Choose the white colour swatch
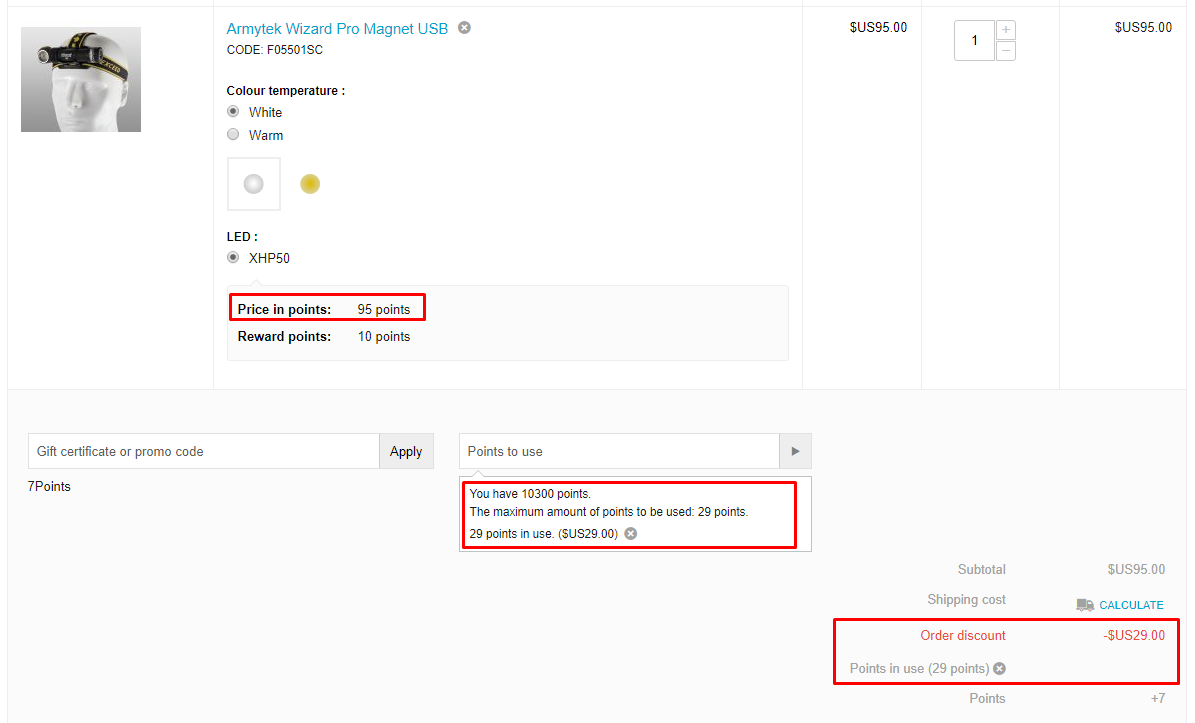Image resolution: width=1195 pixels, height=723 pixels. pos(254,184)
